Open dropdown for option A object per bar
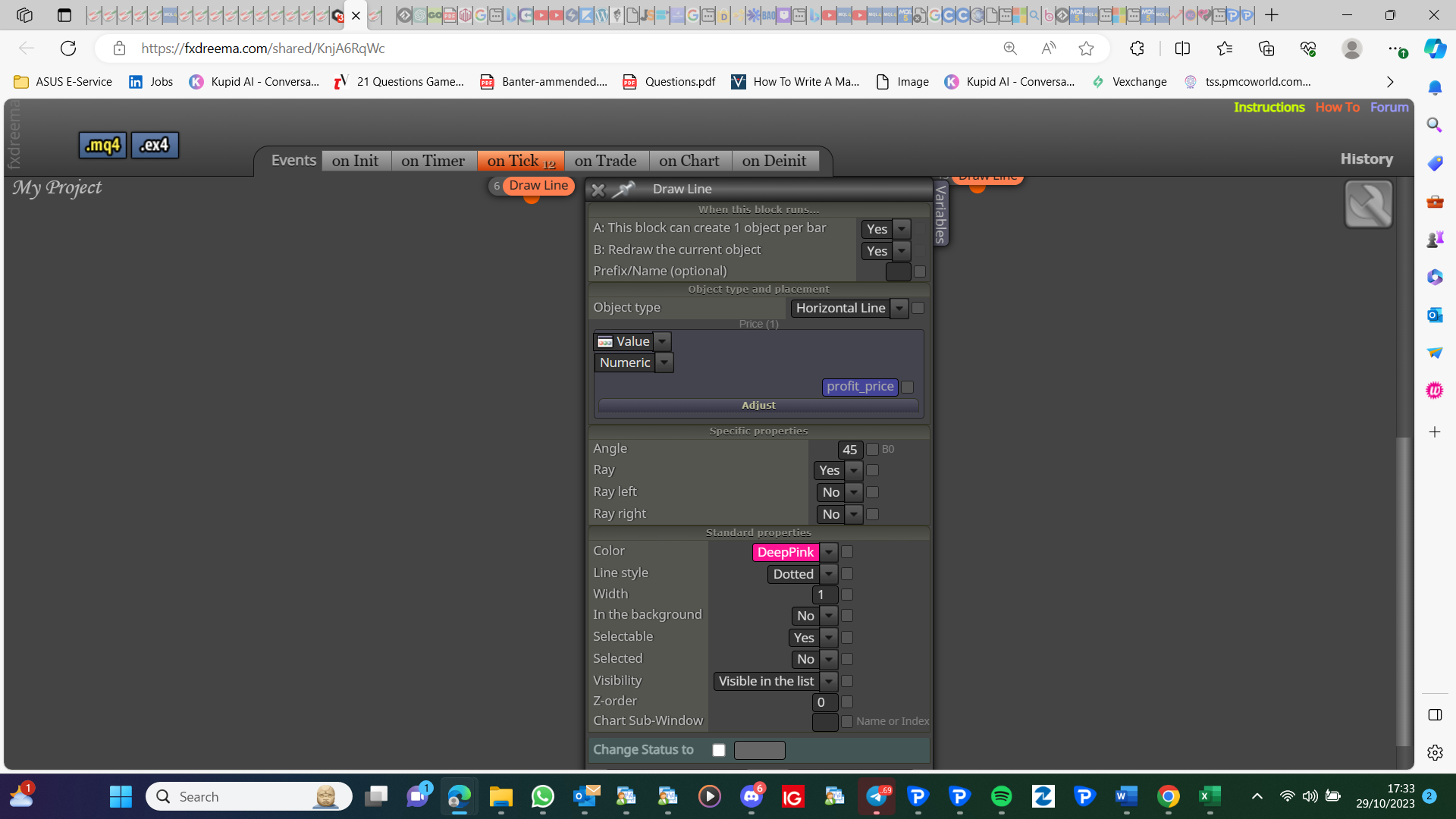This screenshot has height=819, width=1456. [902, 229]
